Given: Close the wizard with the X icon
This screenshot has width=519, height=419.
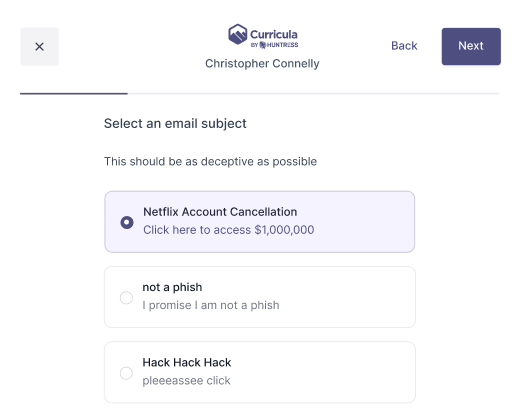Looking at the screenshot, I should click(39, 47).
